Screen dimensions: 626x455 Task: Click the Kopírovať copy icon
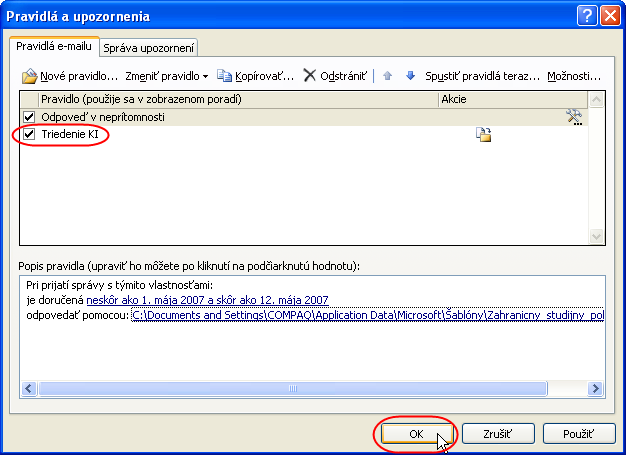[224, 75]
